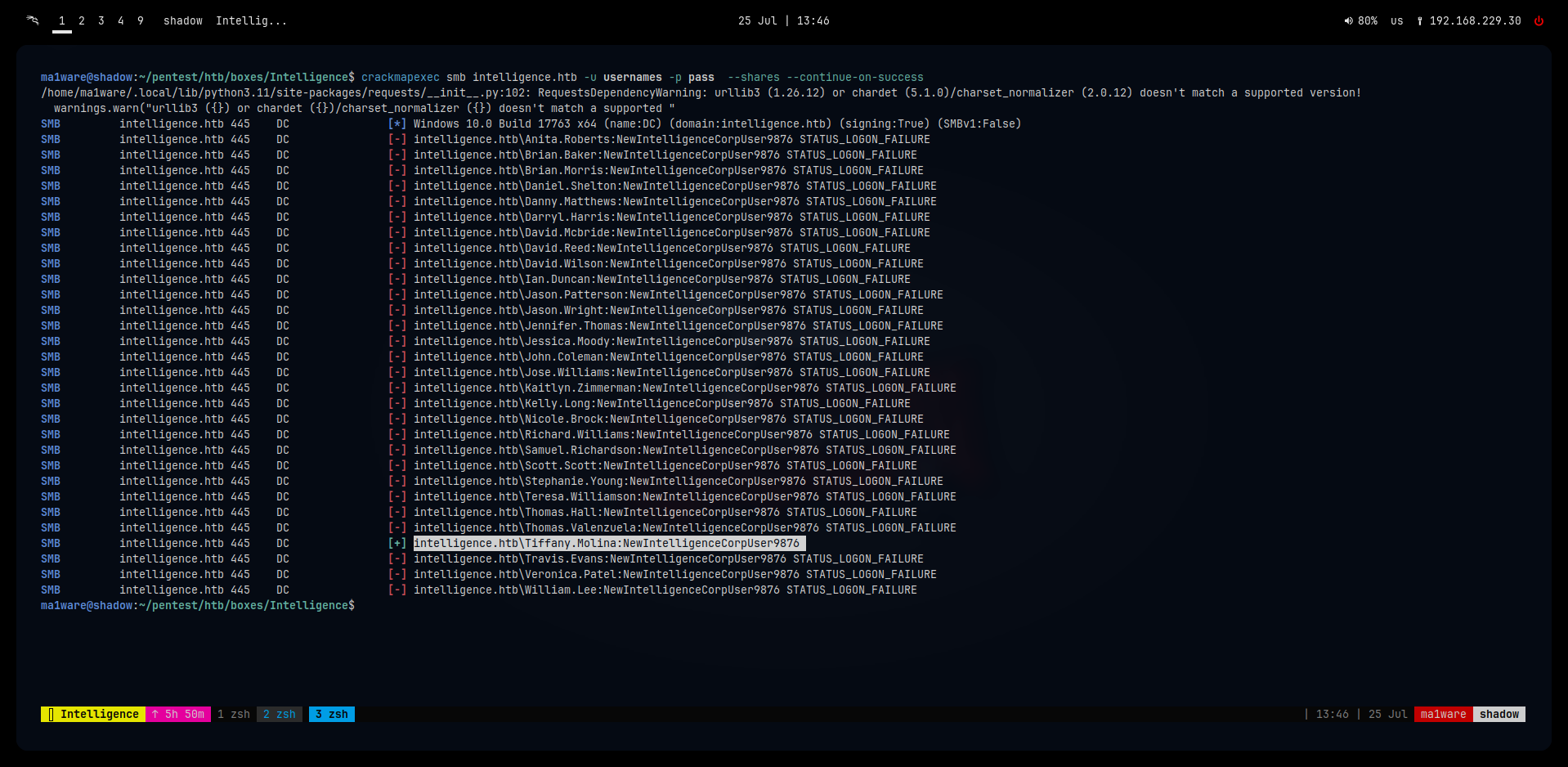Switch to workspace 2
The width and height of the screenshot is (1568, 767).
82,21
